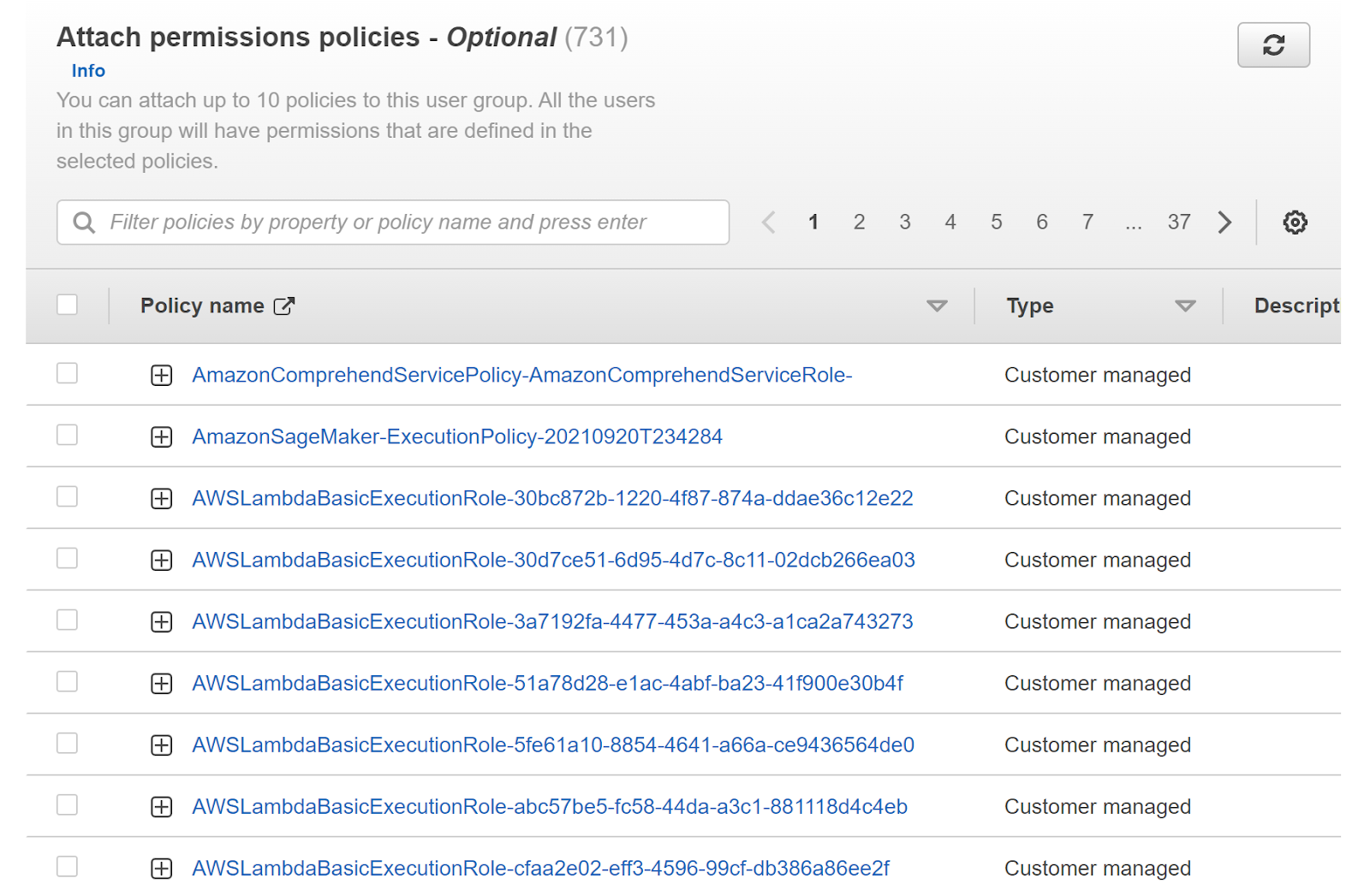Go to next page using right chevron
Image resolution: width=1370 pixels, height=896 pixels.
(x=1224, y=223)
